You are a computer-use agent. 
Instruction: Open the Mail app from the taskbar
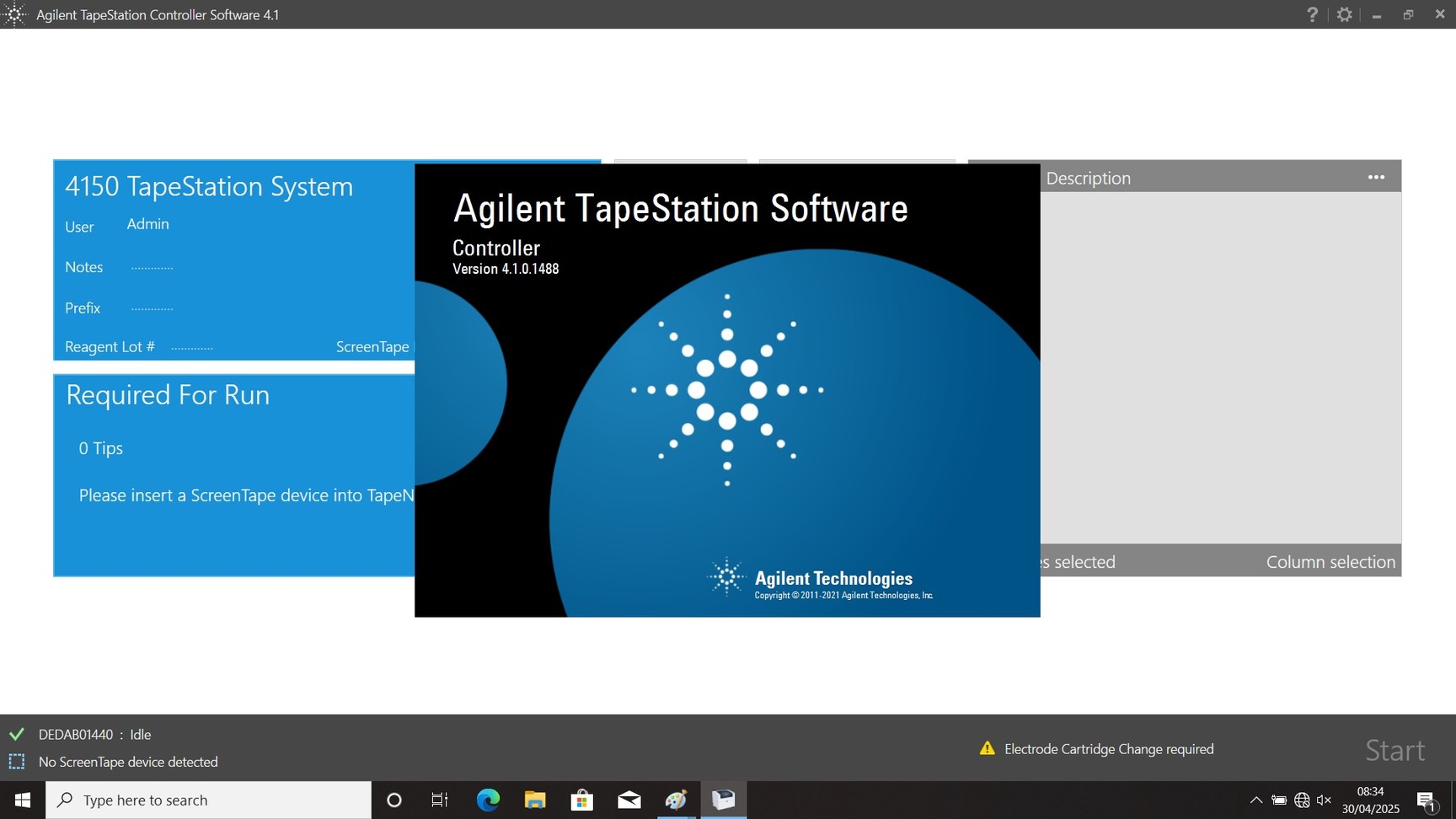[629, 800]
